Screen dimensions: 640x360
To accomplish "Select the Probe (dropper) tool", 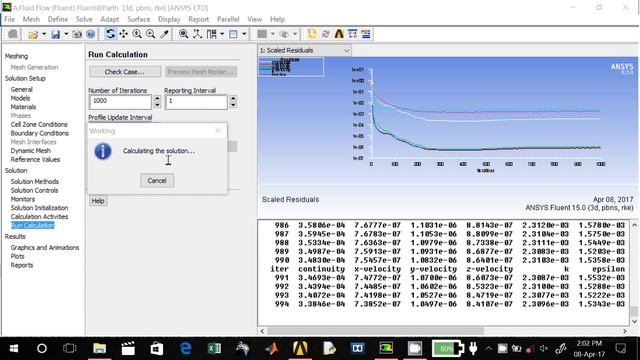I will pyautogui.click(x=164, y=34).
